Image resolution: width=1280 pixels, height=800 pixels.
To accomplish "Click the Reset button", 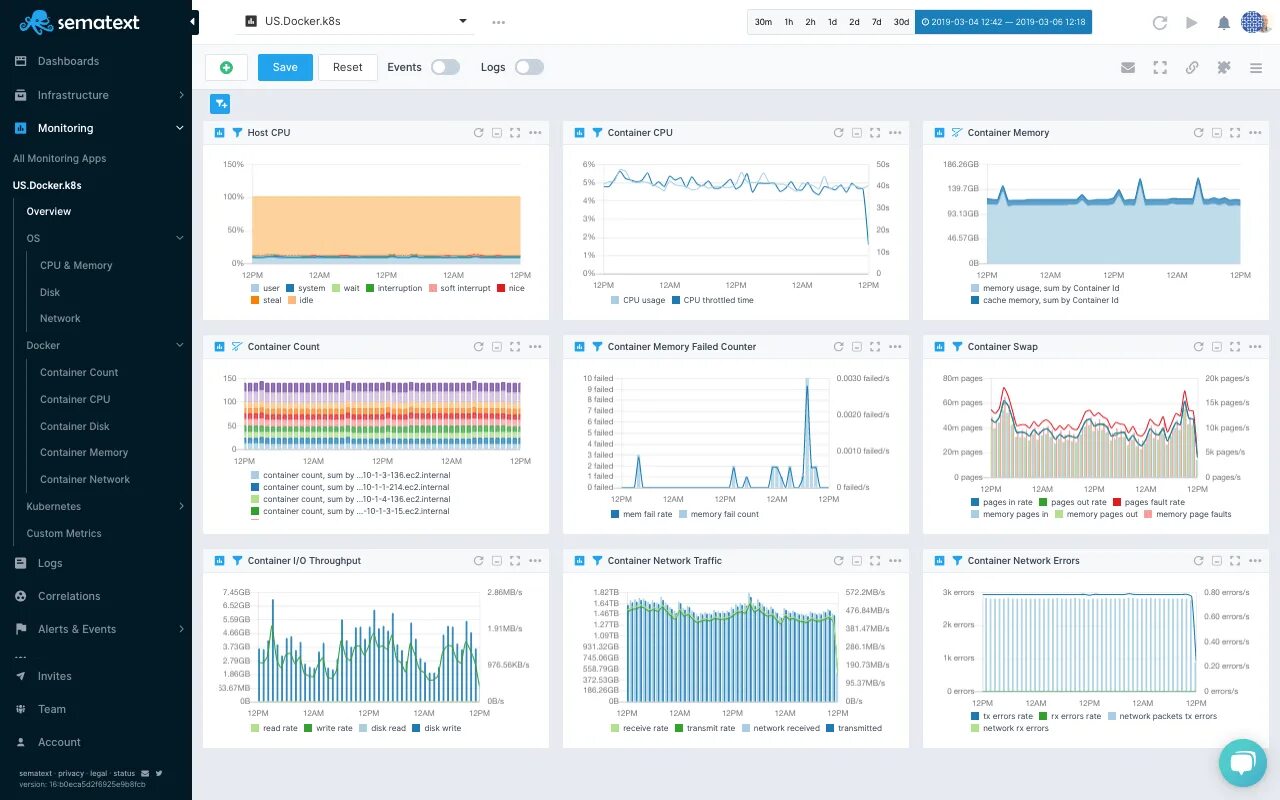I will (x=348, y=67).
